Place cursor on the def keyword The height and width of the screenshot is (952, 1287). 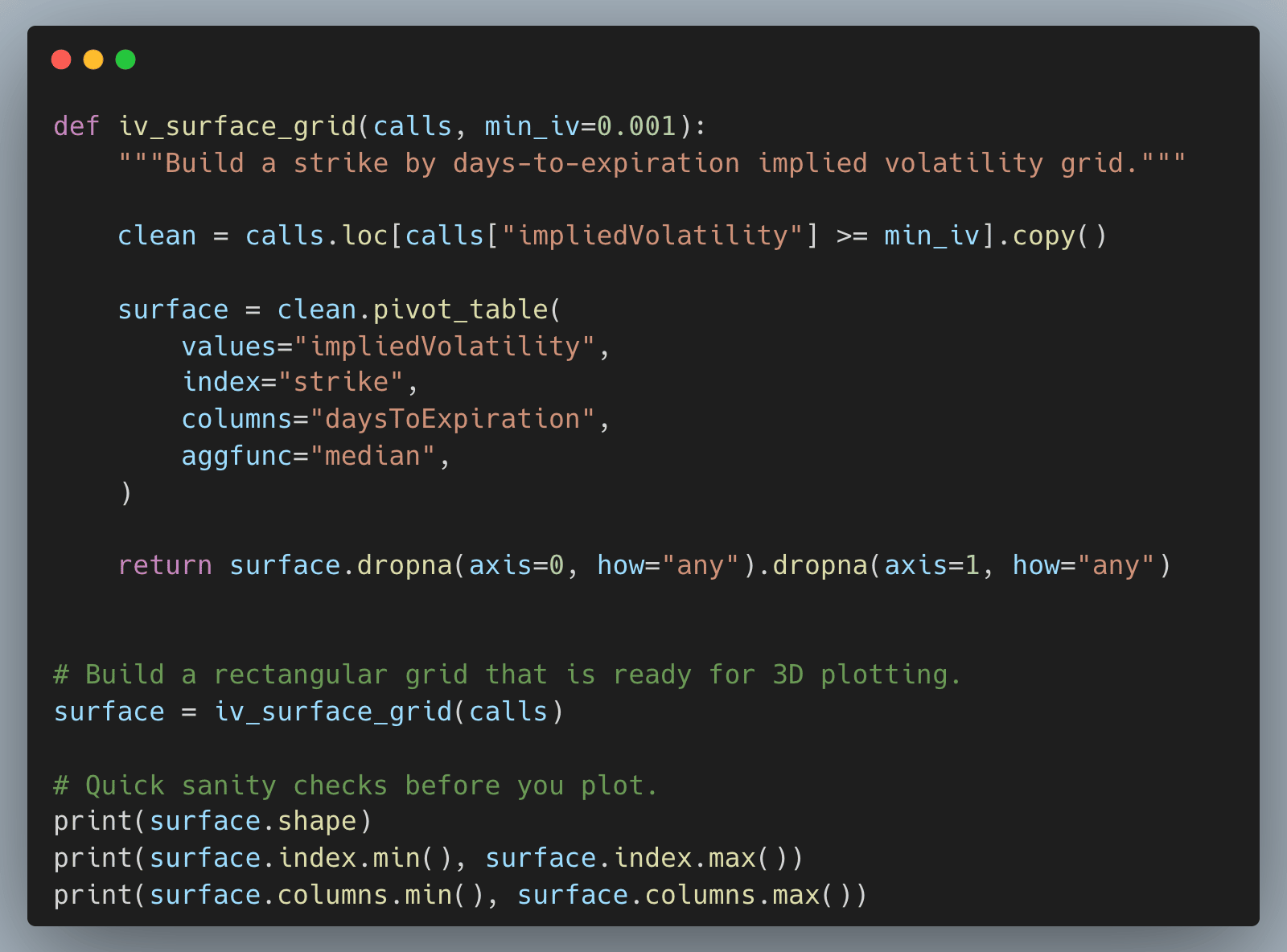coord(76,126)
